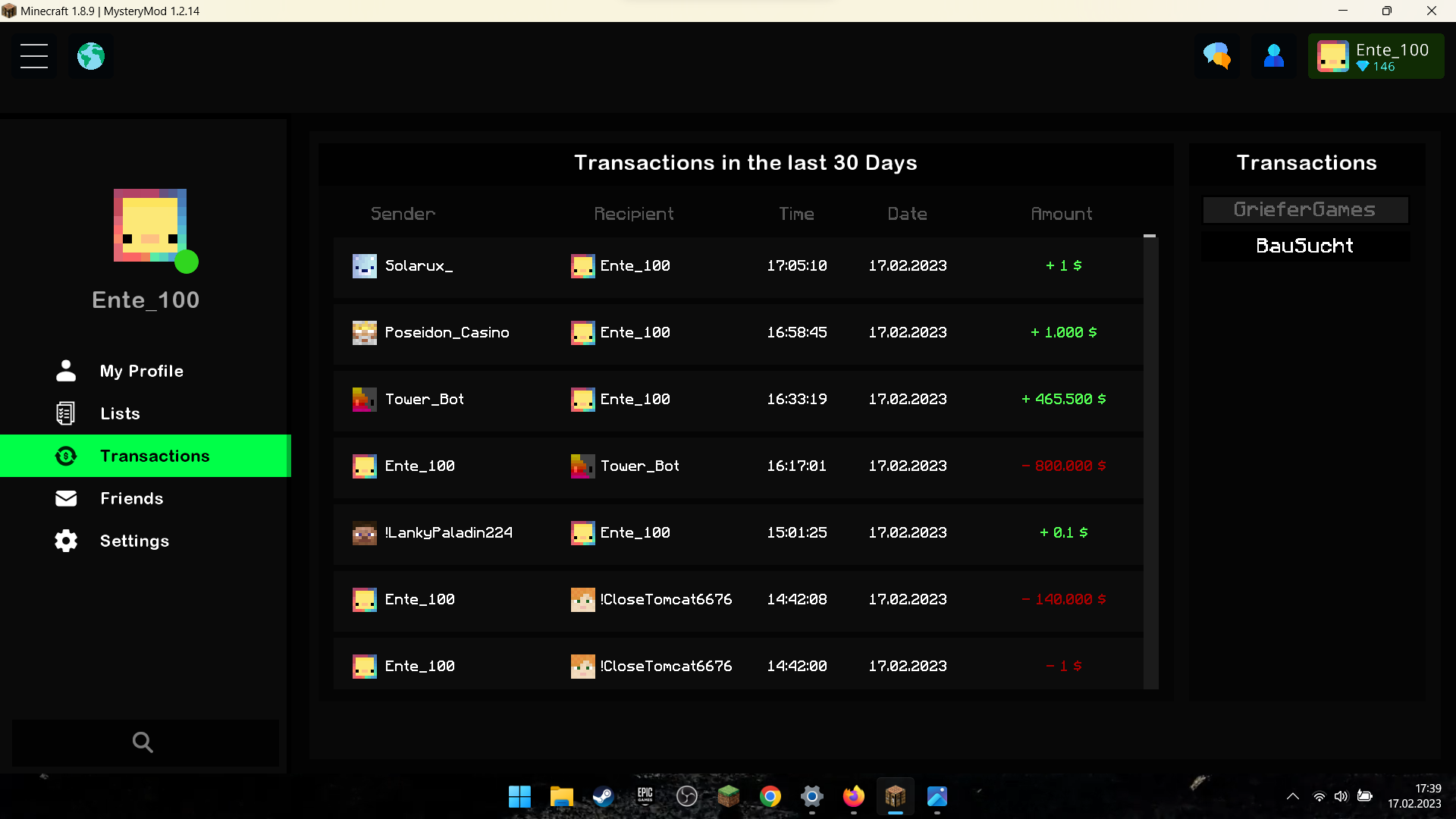Open Firefox from the taskbar

[854, 796]
